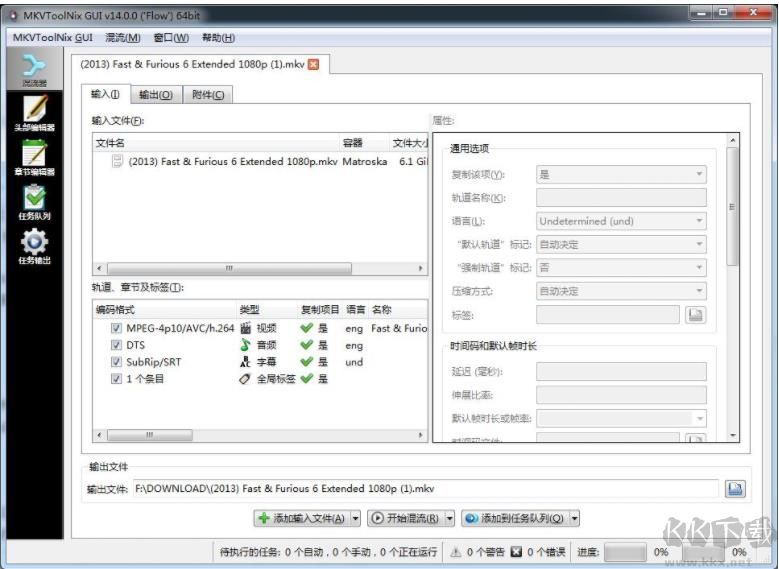
Task: Switch to the 输入(I) input tab
Action: pyautogui.click(x=105, y=94)
